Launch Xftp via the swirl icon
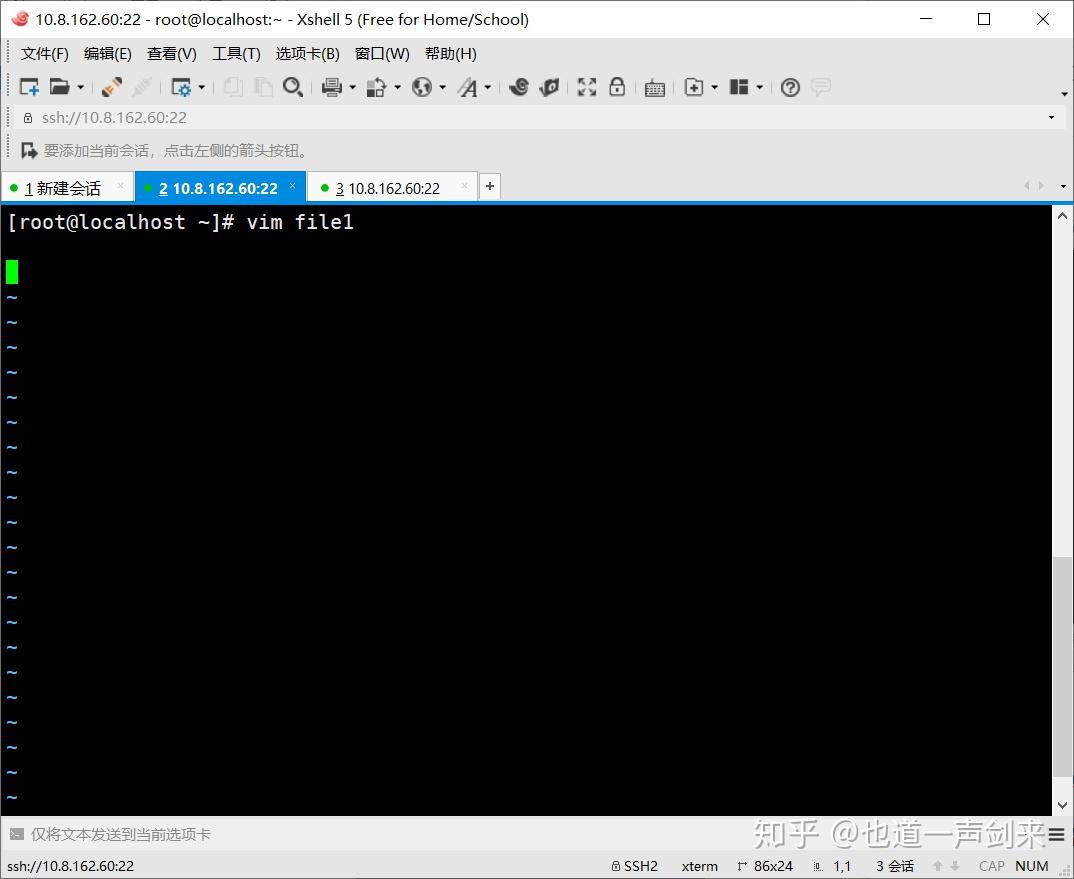This screenshot has width=1074, height=879. pyautogui.click(x=519, y=87)
